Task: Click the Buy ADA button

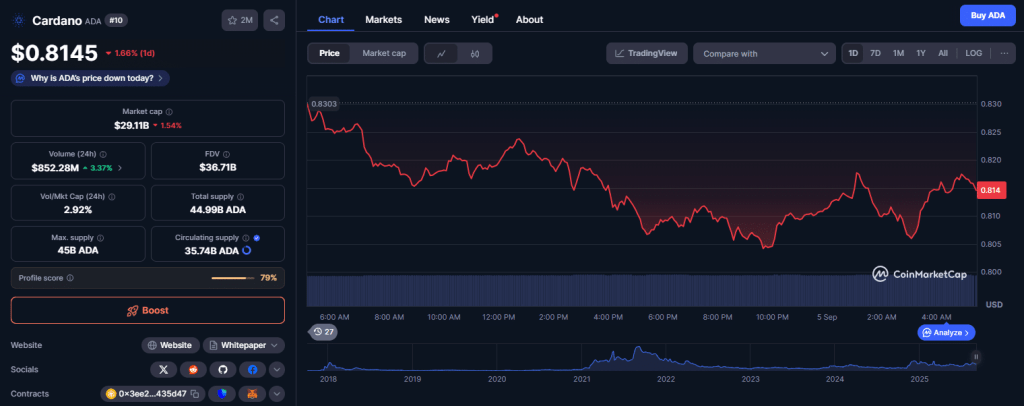Action: tap(987, 15)
